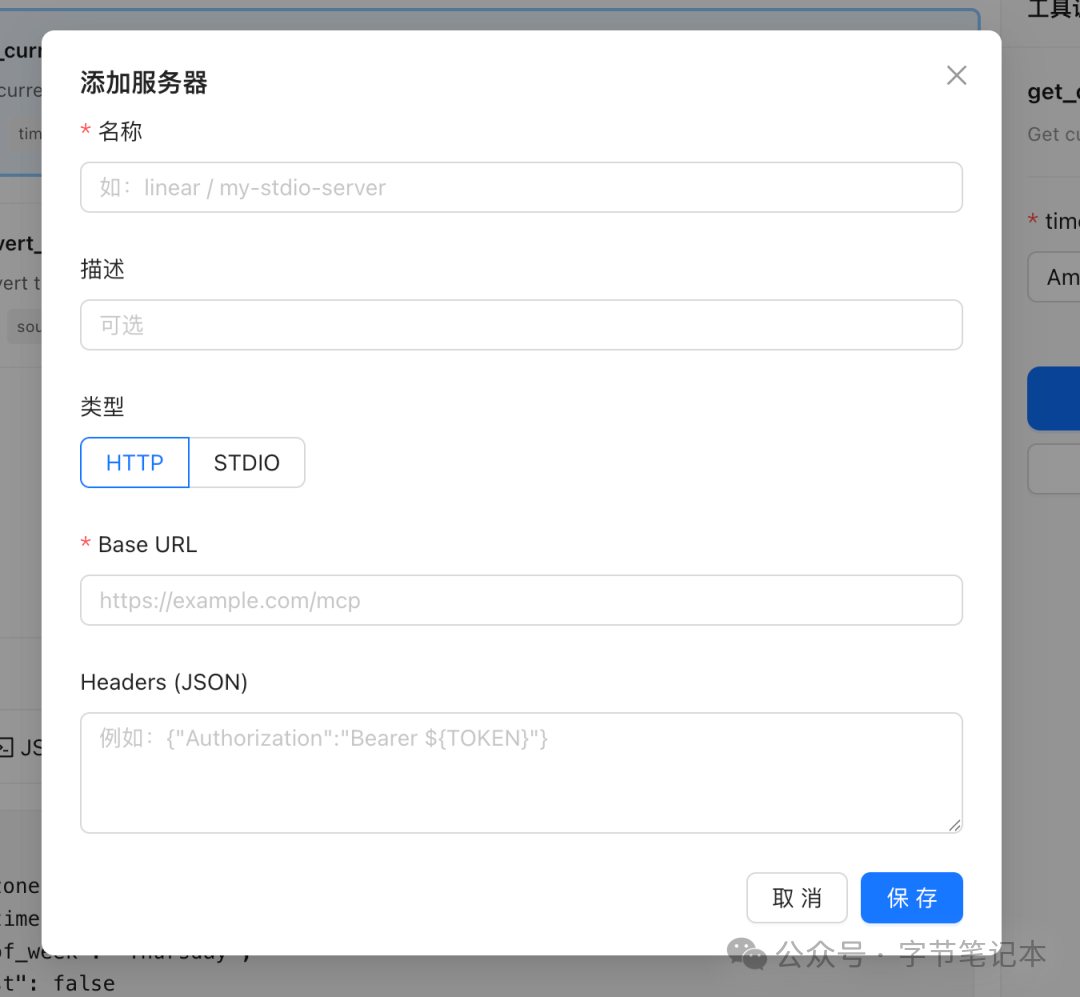
Task: Focus the required 名称 name input field
Action: (521, 187)
